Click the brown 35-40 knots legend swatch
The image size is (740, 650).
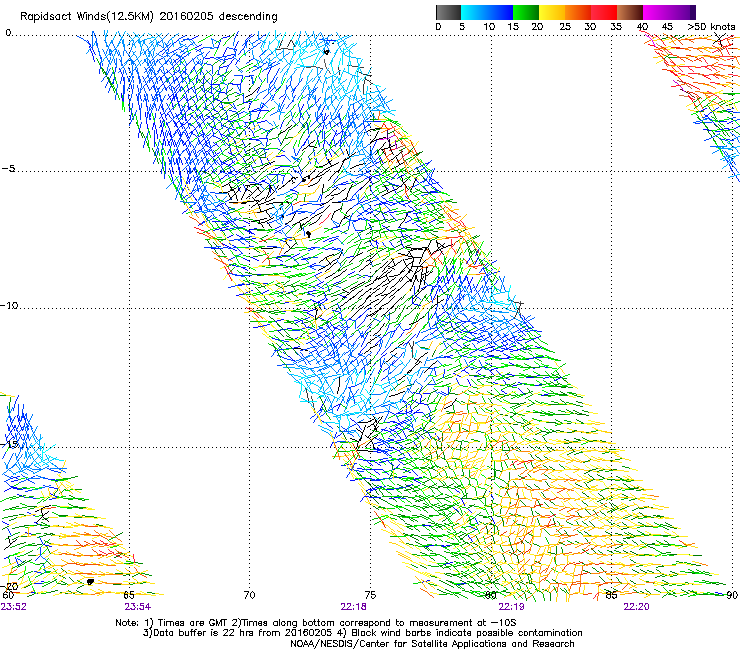tap(630, 12)
